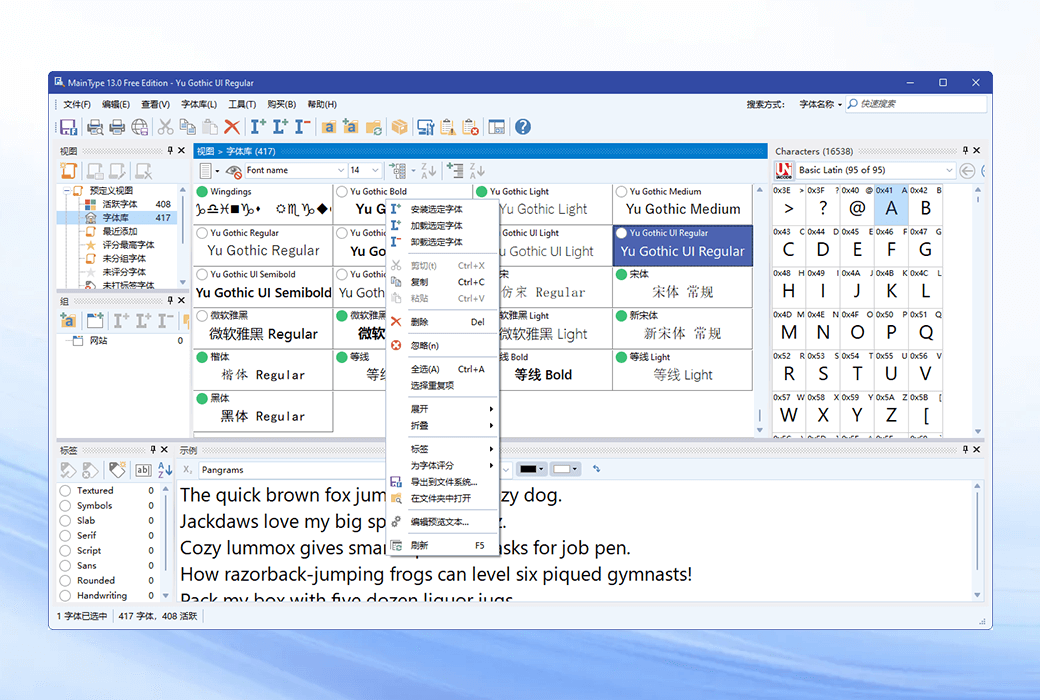
Task: Open the font size 14 dropdown
Action: click(x=375, y=171)
